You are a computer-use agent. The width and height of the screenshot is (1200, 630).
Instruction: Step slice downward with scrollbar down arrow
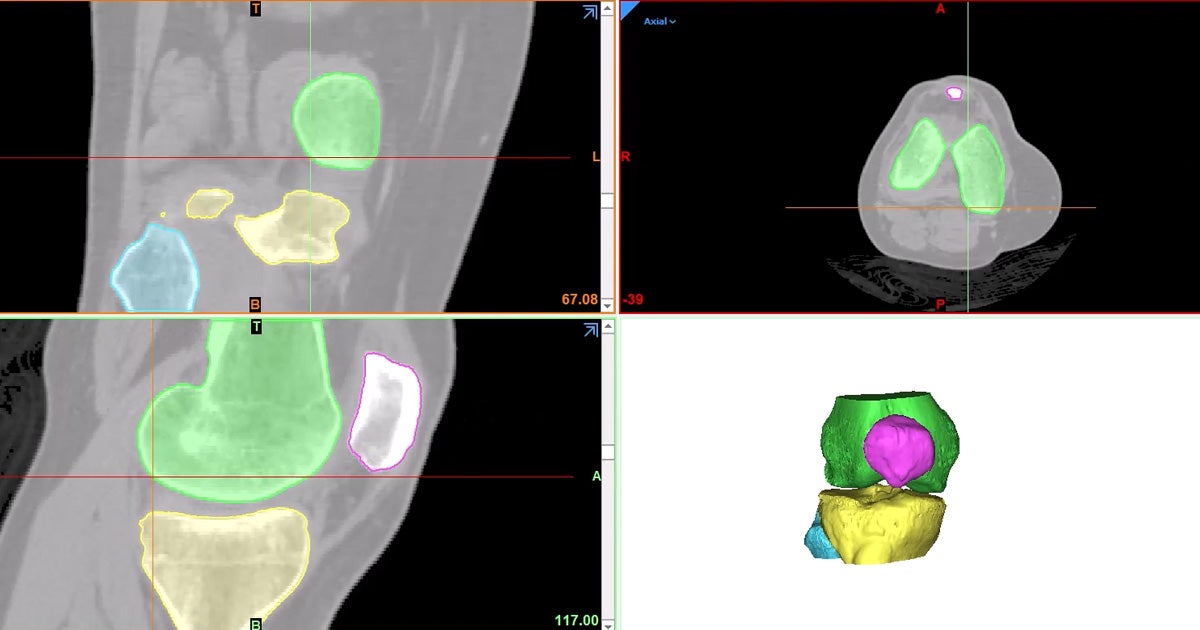[x=608, y=307]
